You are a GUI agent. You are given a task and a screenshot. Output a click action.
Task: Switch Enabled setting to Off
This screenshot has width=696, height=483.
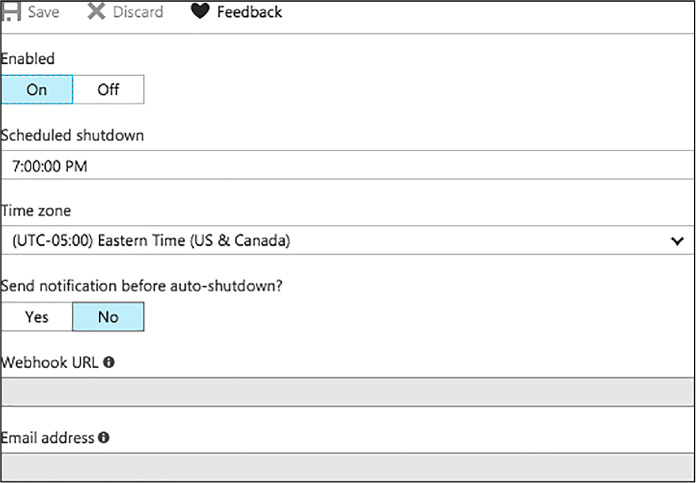pyautogui.click(x=108, y=90)
